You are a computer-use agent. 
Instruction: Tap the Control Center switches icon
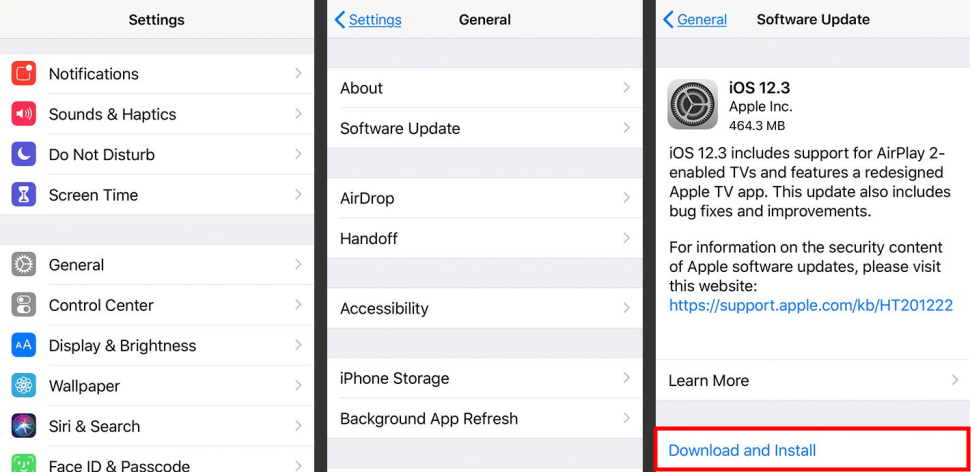[x=24, y=305]
